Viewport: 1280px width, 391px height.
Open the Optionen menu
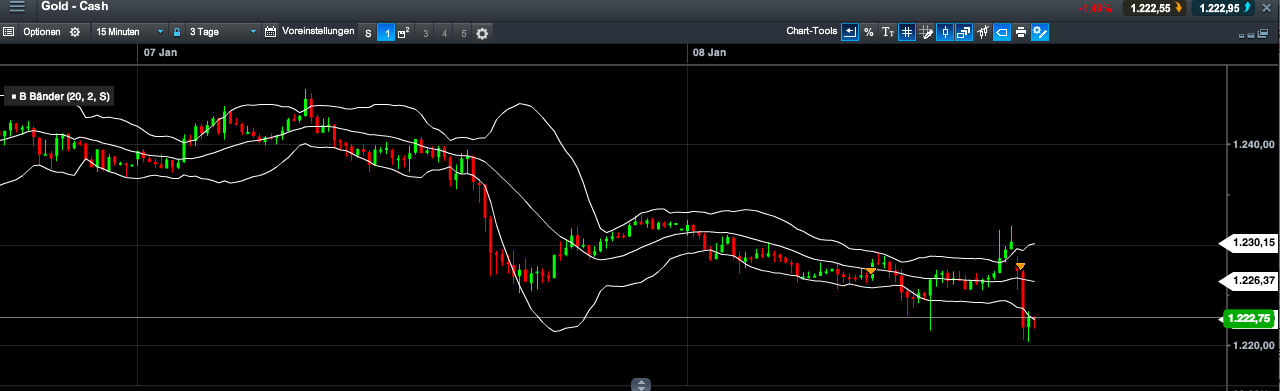[42, 32]
